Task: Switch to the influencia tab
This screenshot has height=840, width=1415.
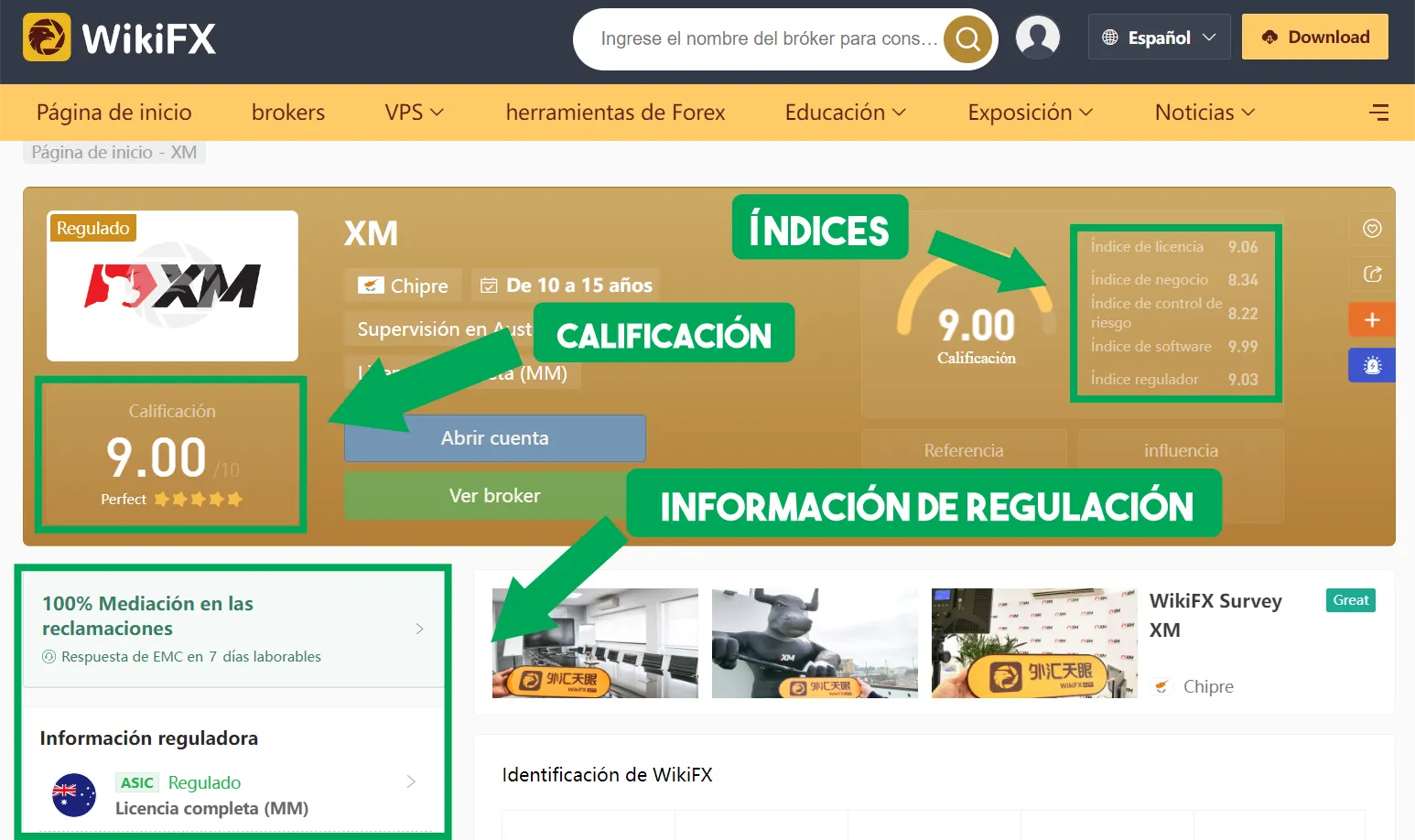Action: point(1181,450)
